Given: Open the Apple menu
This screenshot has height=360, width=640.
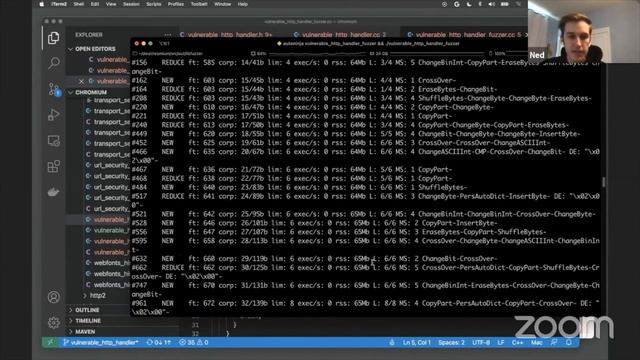Looking at the screenshot, I should click(41, 4).
